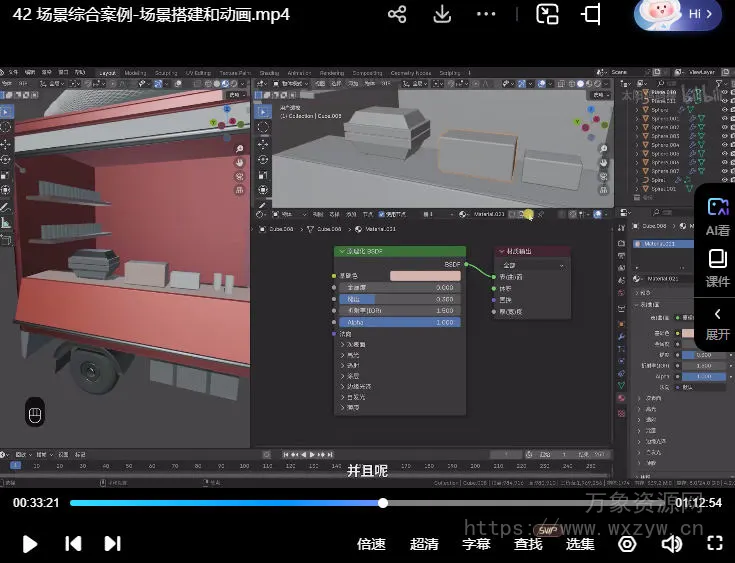
Task: Mute the video volume
Action: [x=671, y=544]
